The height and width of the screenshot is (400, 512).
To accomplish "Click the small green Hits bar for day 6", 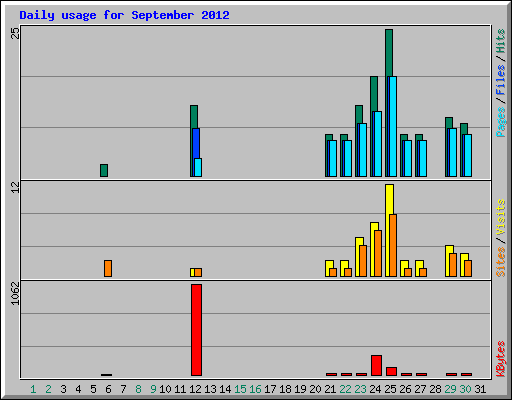I will coord(104,170).
